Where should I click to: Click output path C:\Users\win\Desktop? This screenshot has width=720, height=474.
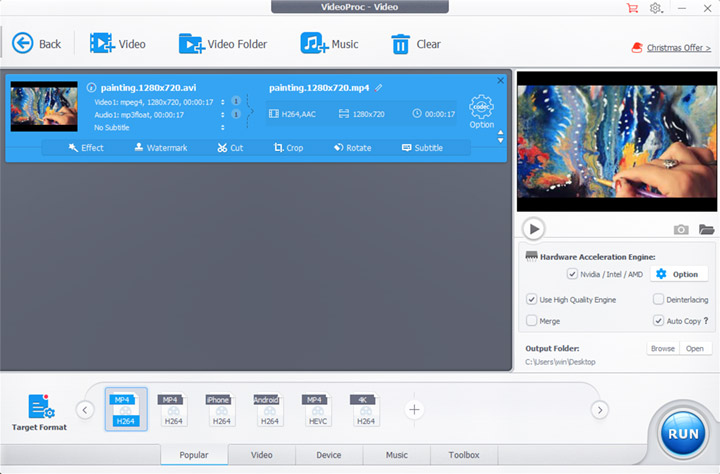click(x=560, y=362)
